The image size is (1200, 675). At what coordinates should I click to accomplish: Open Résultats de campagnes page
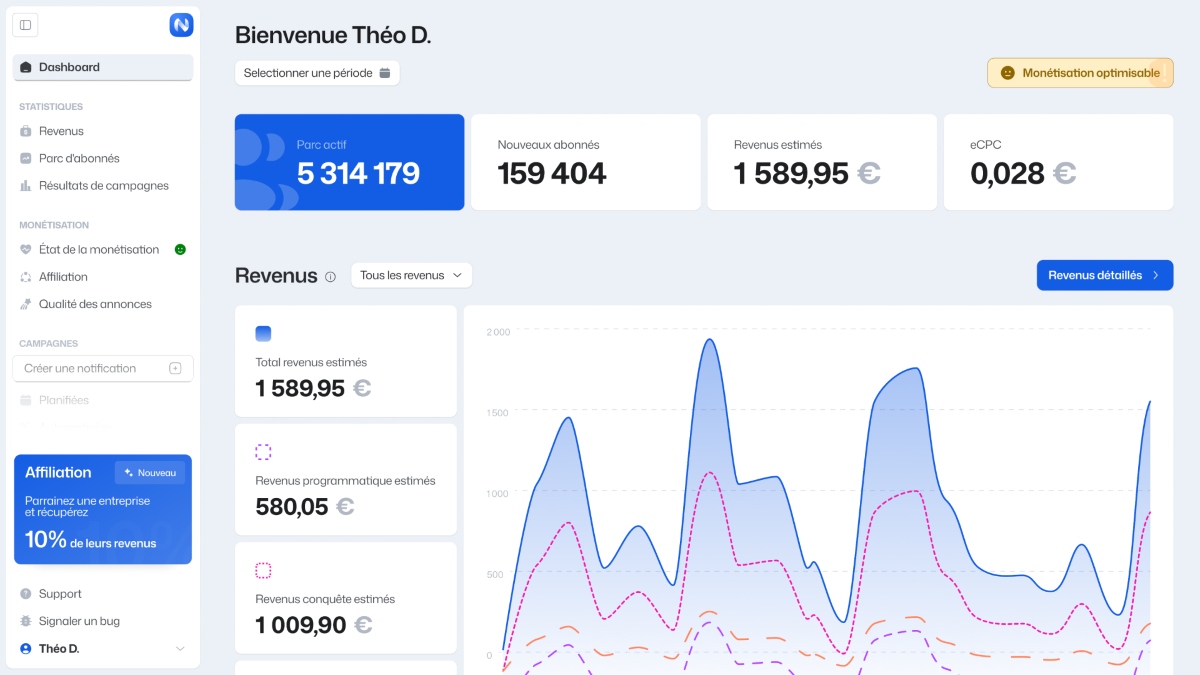103,185
